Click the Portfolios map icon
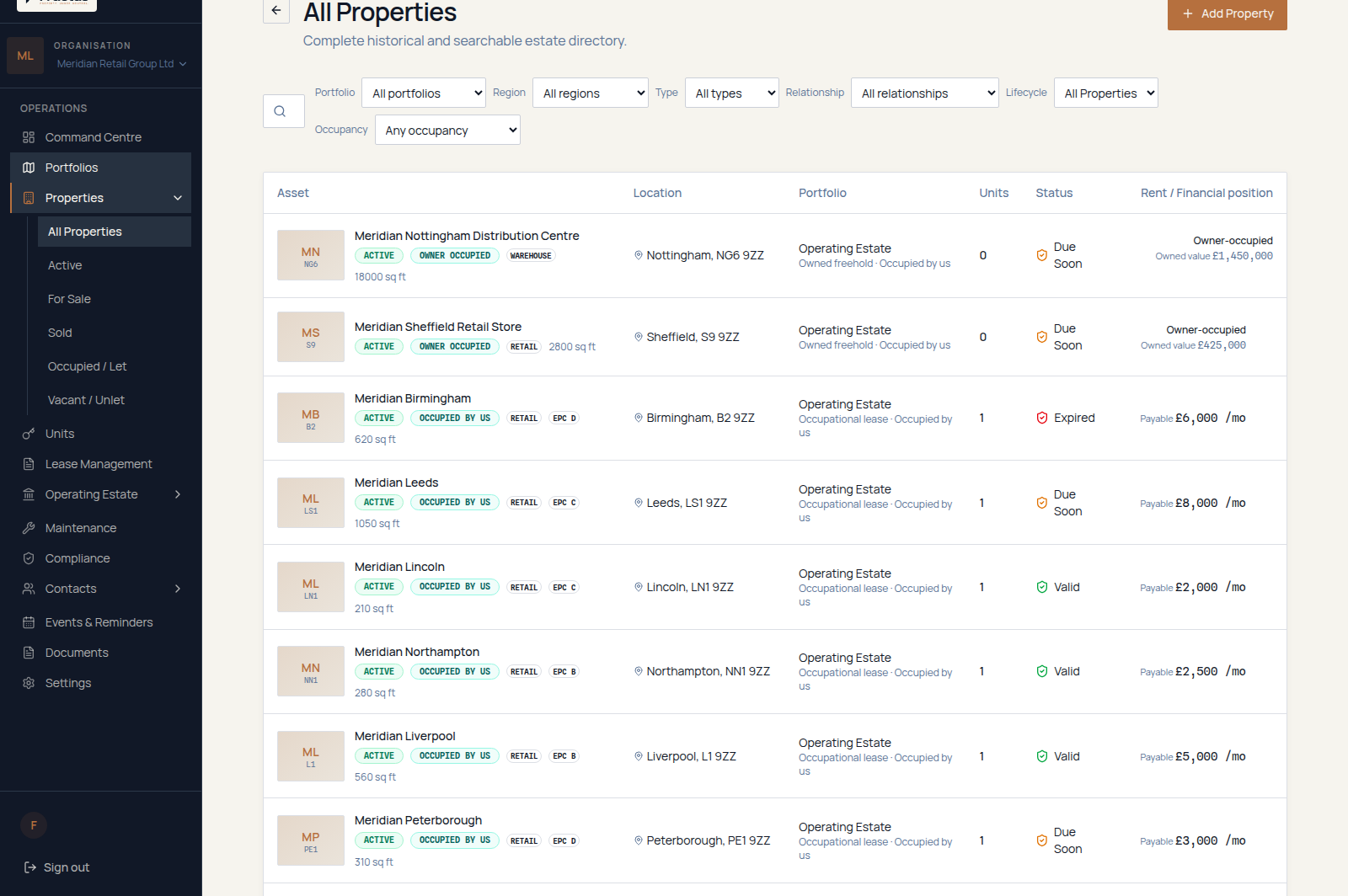 click(29, 168)
